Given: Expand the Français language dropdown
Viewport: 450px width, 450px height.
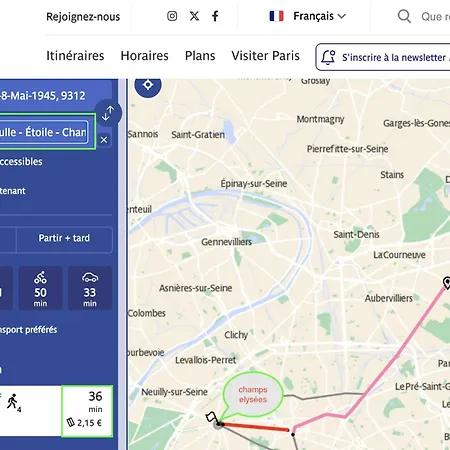Looking at the screenshot, I should (x=307, y=16).
